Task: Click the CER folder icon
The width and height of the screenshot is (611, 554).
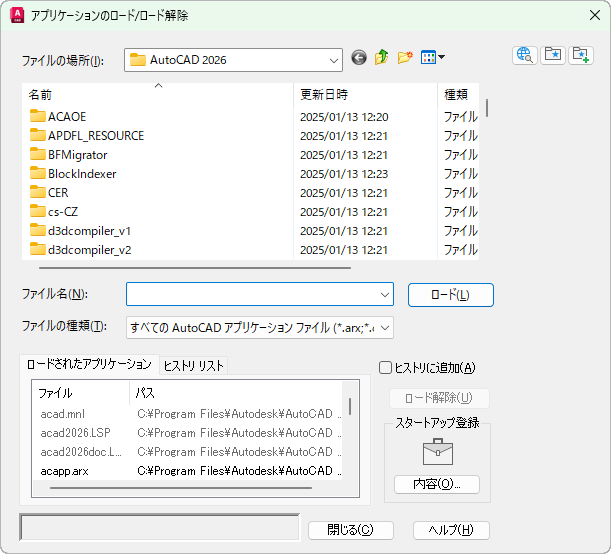Action: (37, 192)
